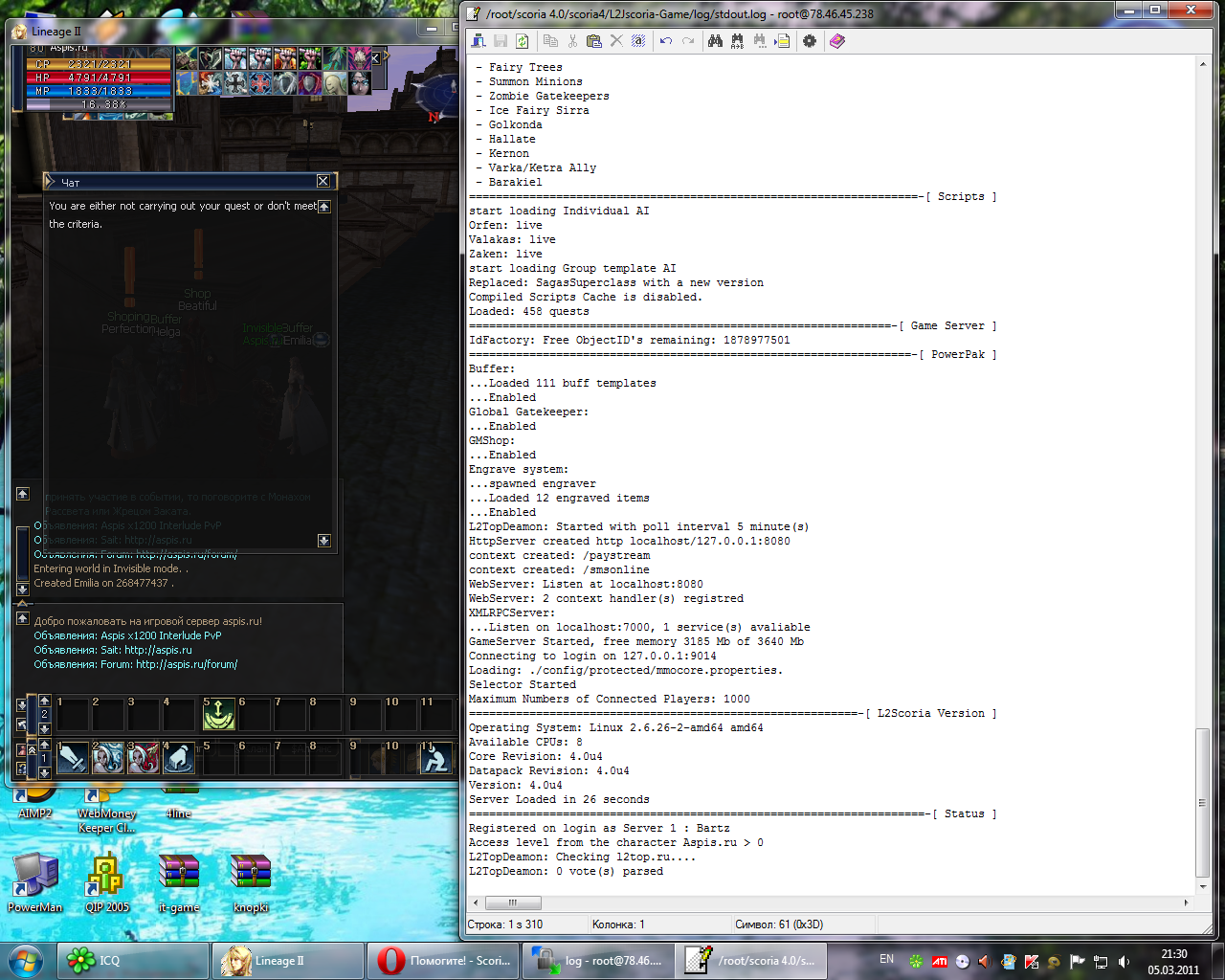The height and width of the screenshot is (980, 1225).
Task: Click the Windows Start orb
Action: [x=25, y=961]
